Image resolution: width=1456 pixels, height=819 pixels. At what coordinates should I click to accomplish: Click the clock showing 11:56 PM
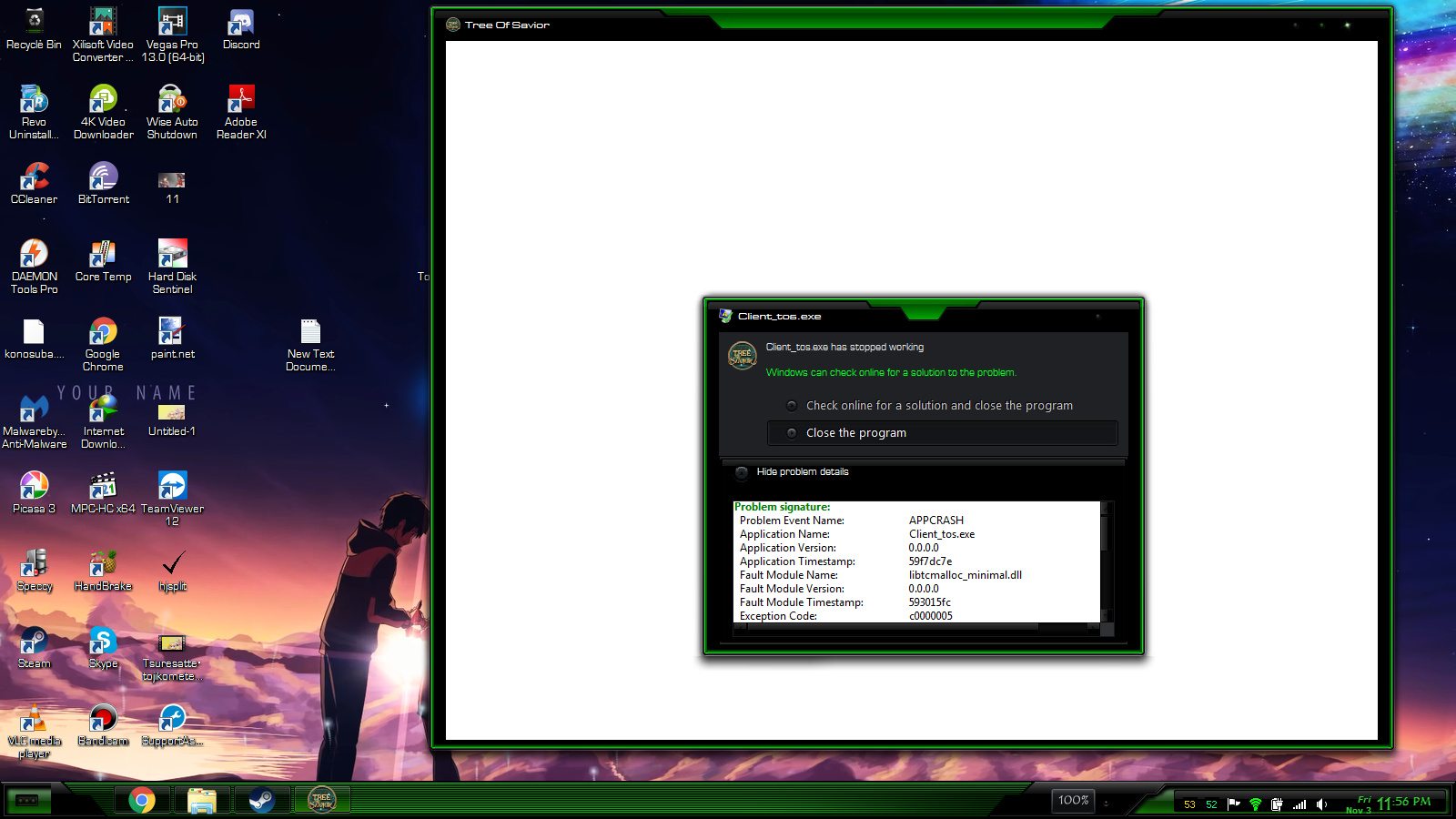click(1403, 803)
